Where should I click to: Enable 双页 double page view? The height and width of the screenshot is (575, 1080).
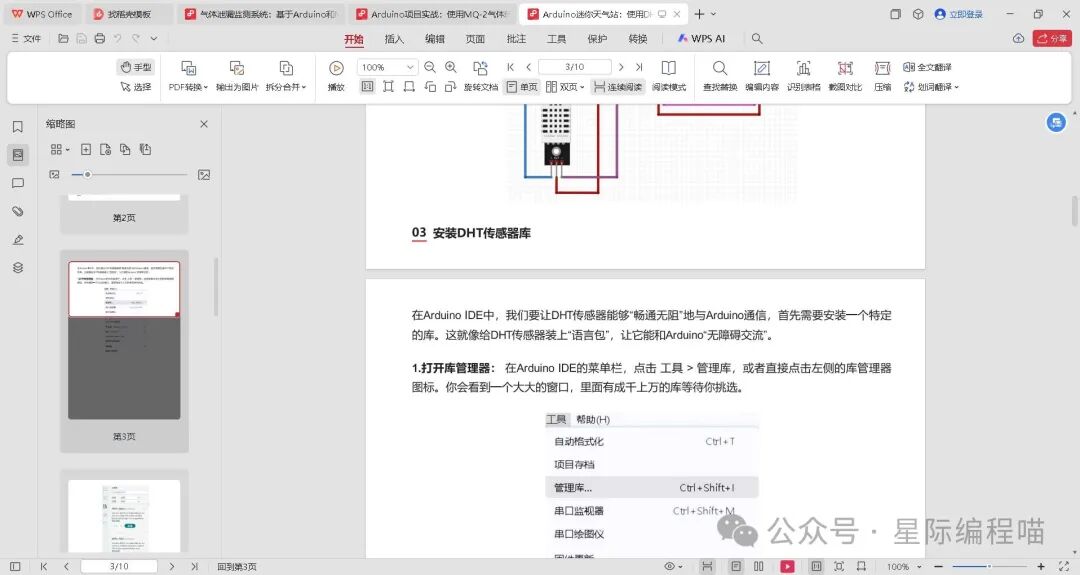click(565, 87)
